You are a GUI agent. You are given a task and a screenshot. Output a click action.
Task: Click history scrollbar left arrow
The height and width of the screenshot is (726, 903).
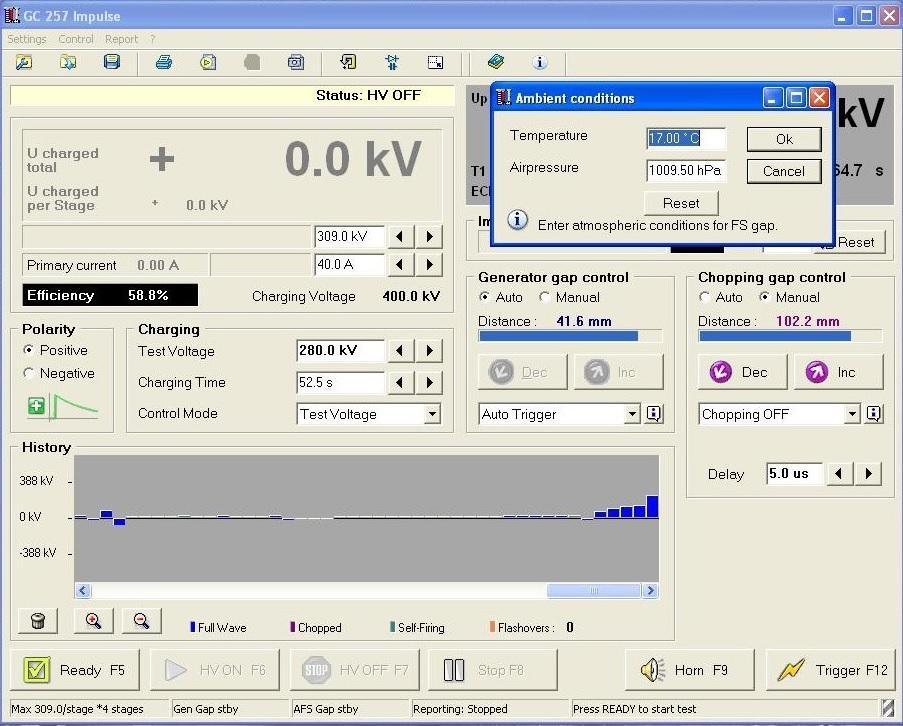(x=82, y=591)
